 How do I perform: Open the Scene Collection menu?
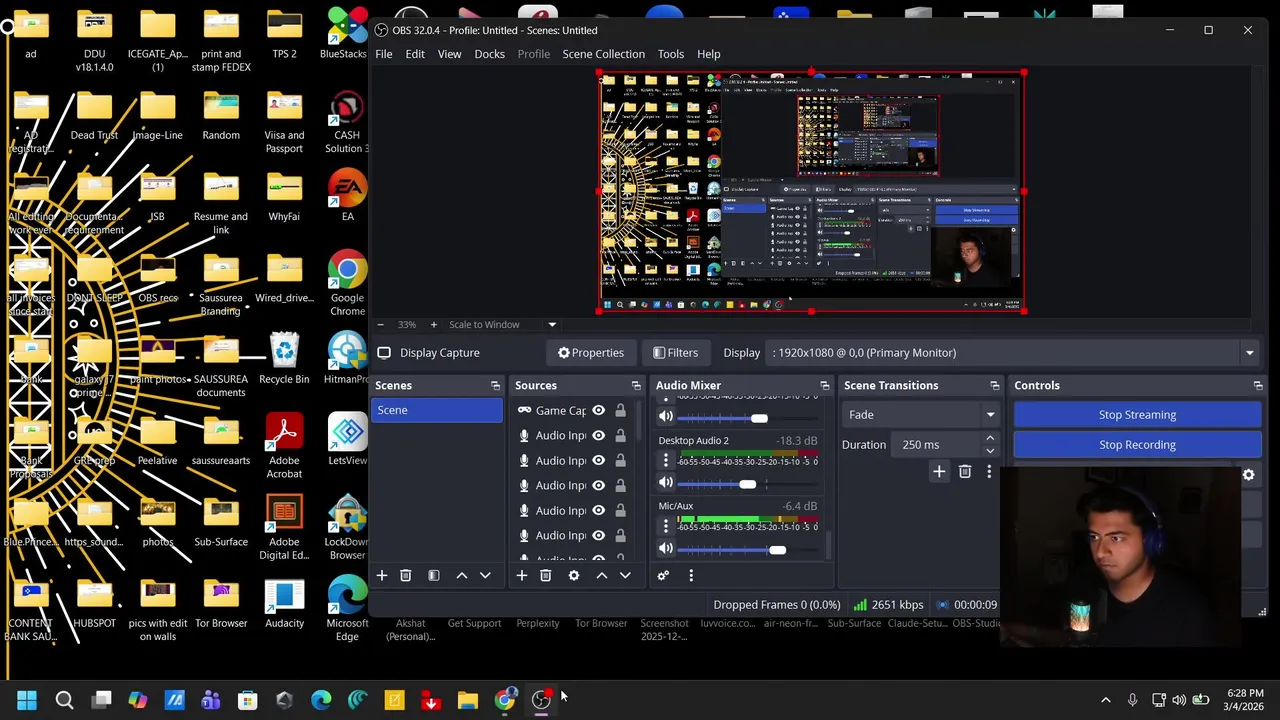click(x=604, y=54)
